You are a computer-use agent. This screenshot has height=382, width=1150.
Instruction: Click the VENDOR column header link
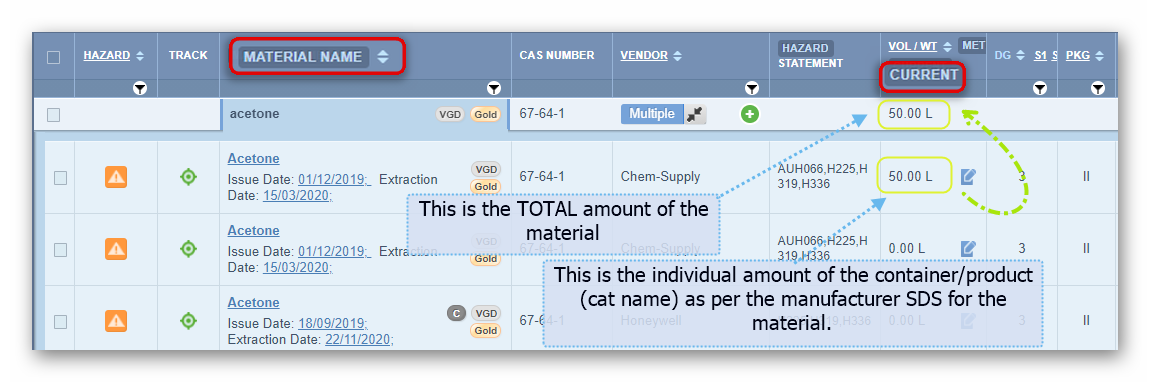[644, 55]
